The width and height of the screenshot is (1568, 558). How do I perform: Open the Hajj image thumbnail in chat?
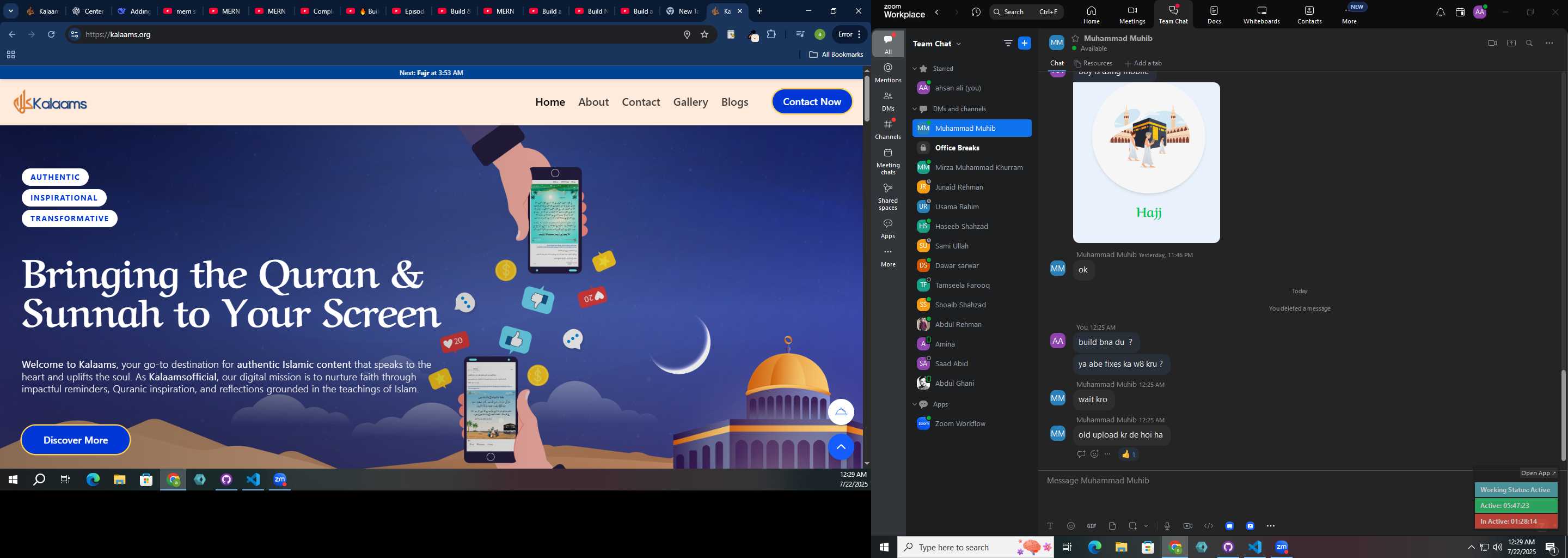click(x=1146, y=162)
